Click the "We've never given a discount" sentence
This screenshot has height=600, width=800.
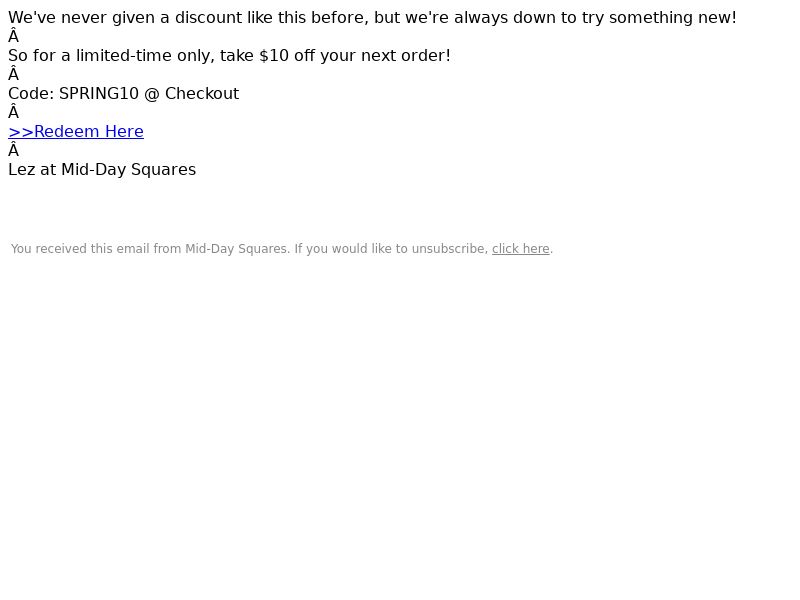[x=372, y=17]
